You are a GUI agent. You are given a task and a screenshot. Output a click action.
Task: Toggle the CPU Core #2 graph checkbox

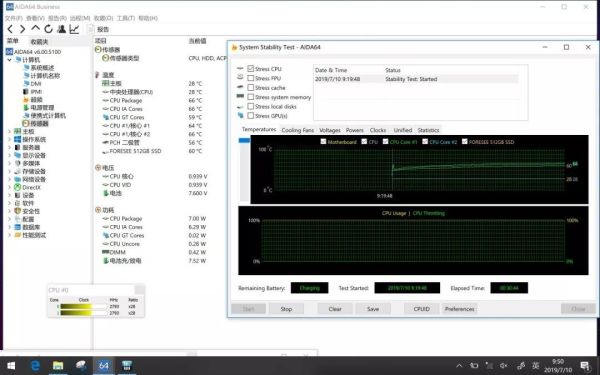425,142
